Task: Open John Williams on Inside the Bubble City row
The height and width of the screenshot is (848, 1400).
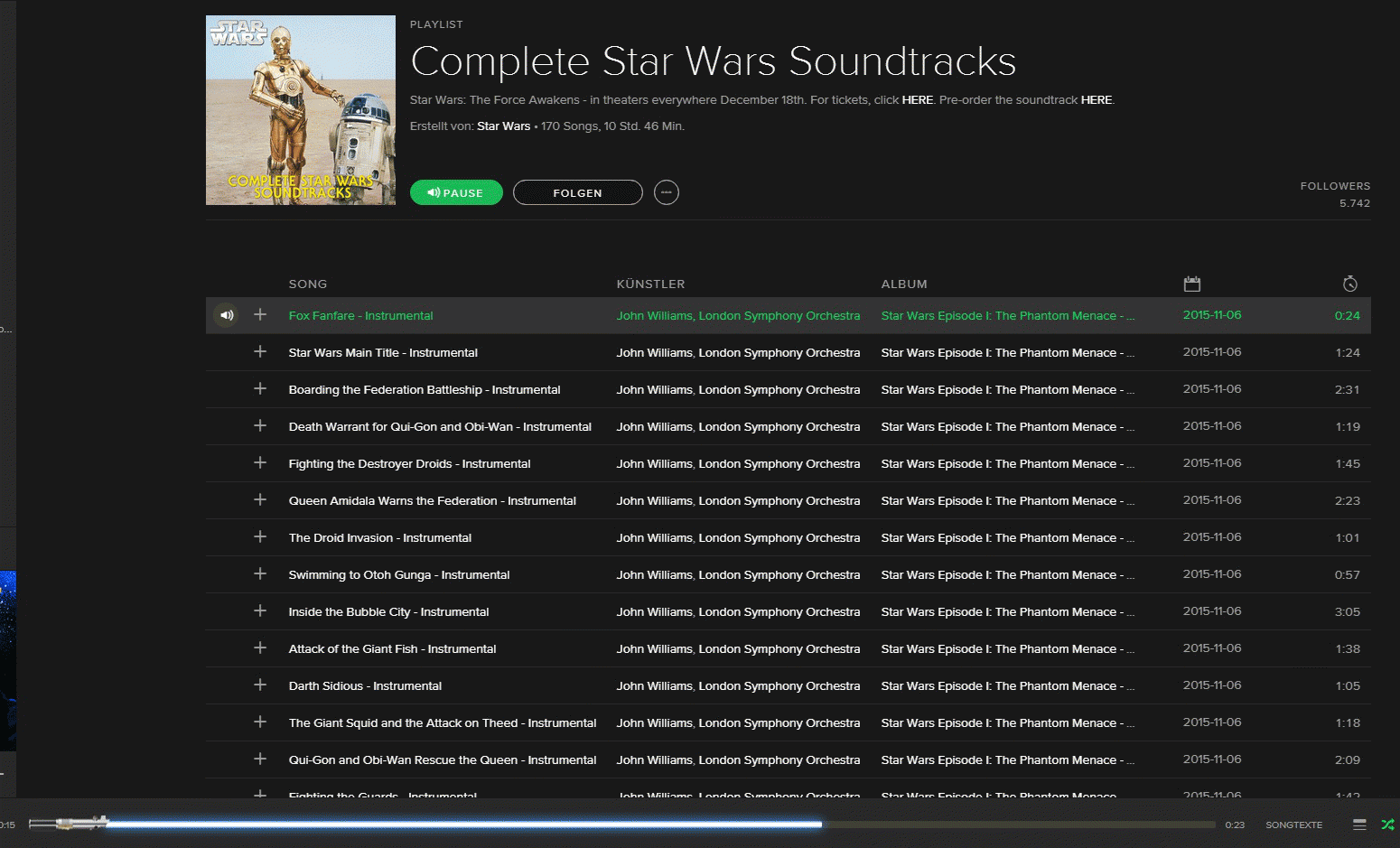Action: click(654, 612)
